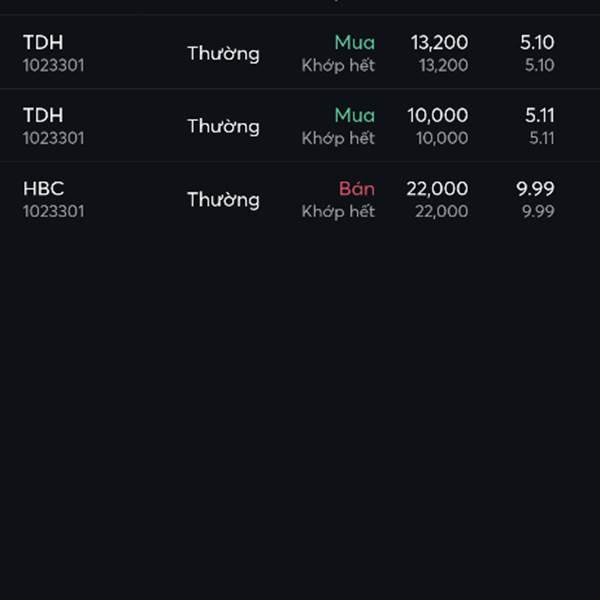Screen dimensions: 600x600
Task: Select the 5.10 order price in bold
Action: point(537,42)
